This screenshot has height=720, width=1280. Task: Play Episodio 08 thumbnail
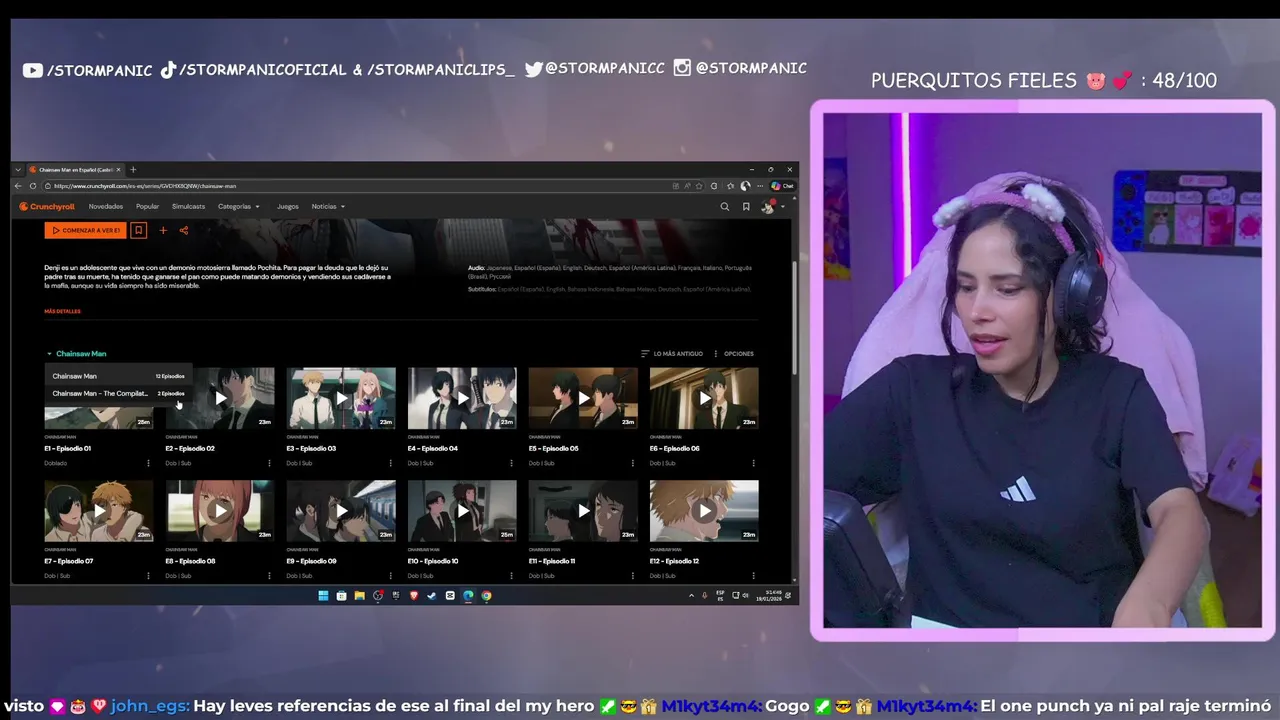(x=220, y=511)
